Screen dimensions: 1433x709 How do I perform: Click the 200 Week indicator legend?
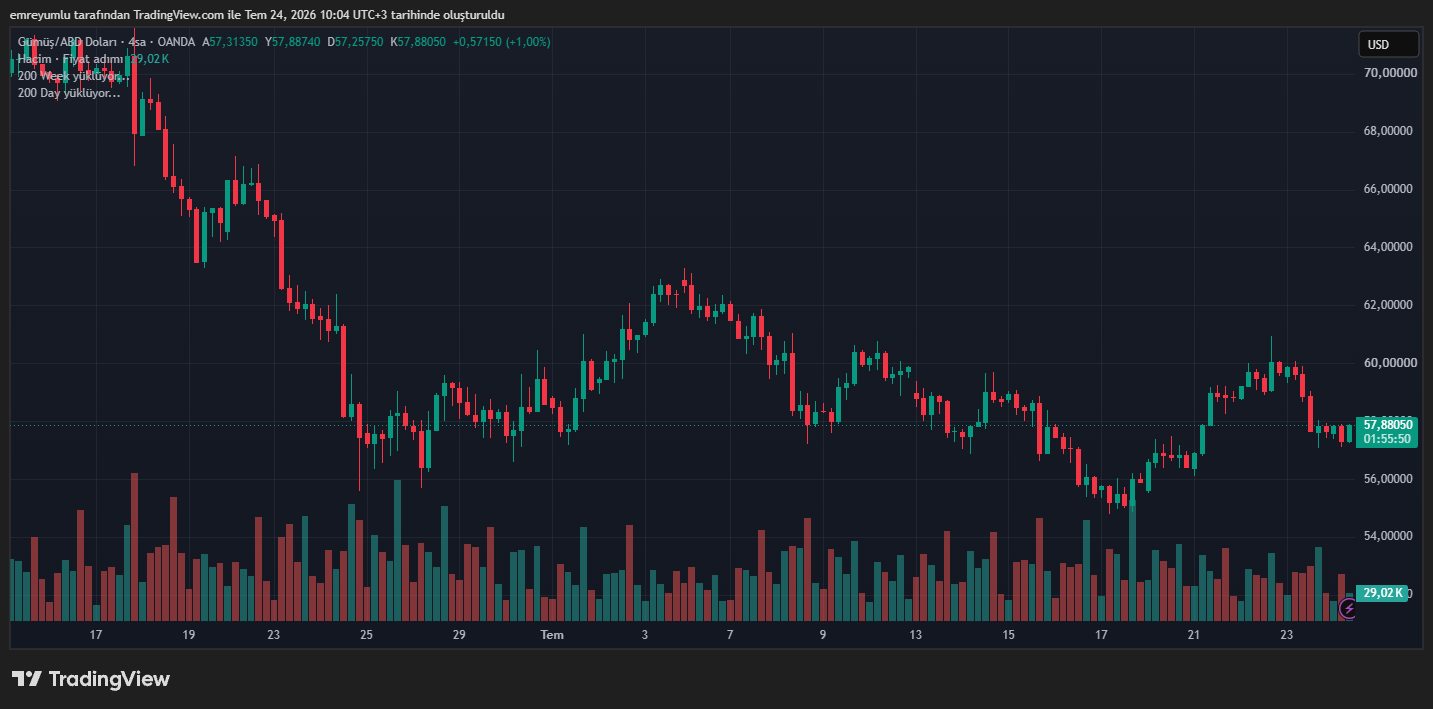[x=69, y=76]
